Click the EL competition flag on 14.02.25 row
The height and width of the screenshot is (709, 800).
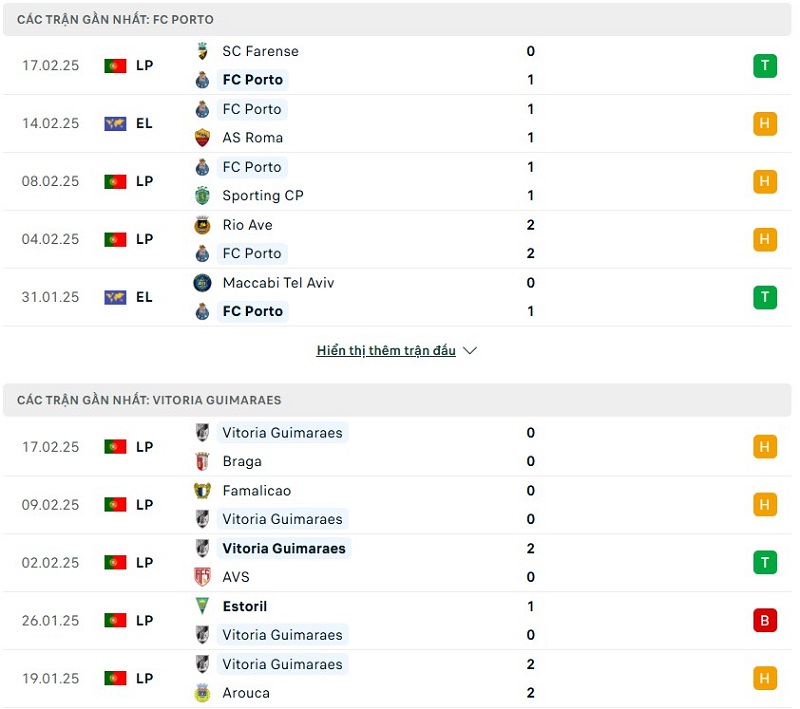(x=115, y=124)
